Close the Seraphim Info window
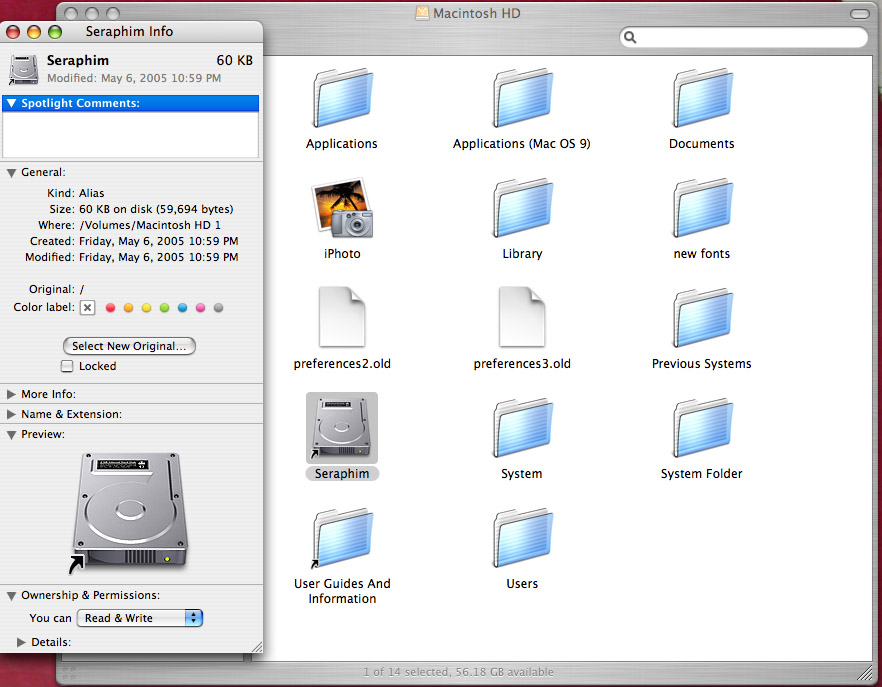This screenshot has width=882, height=687. click(13, 32)
